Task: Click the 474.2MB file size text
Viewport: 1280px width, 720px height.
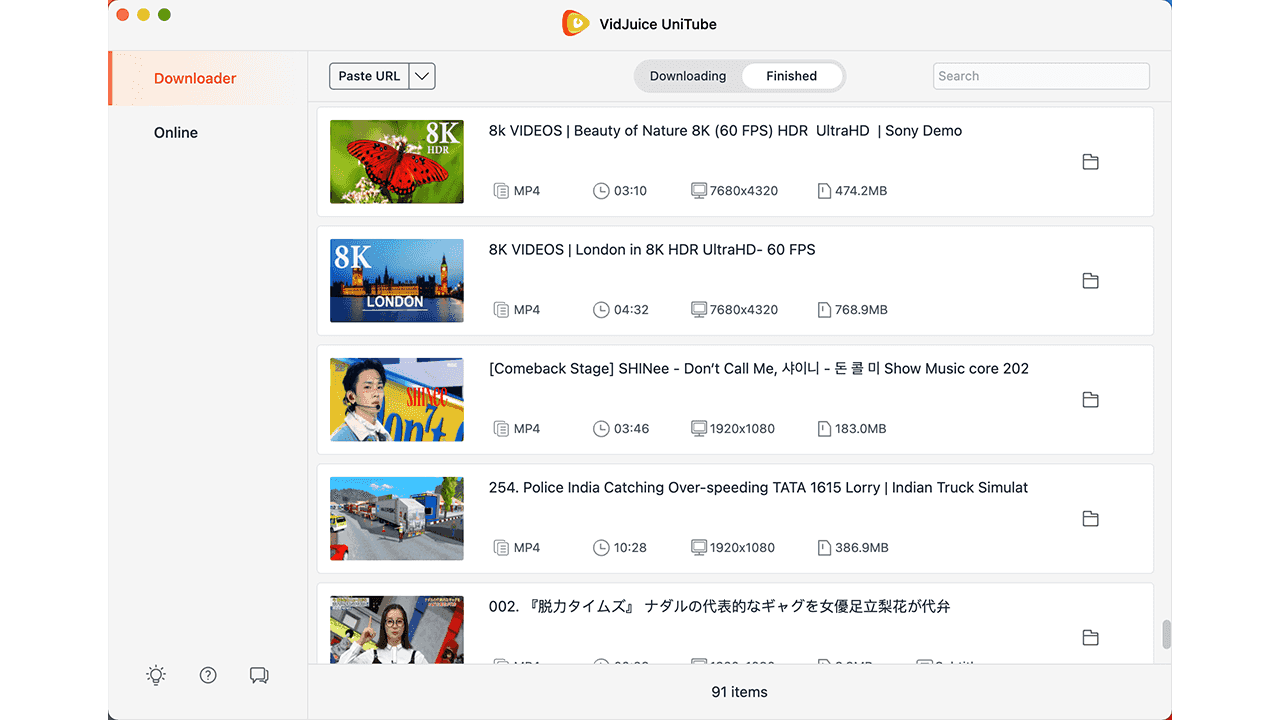Action: click(x=861, y=191)
